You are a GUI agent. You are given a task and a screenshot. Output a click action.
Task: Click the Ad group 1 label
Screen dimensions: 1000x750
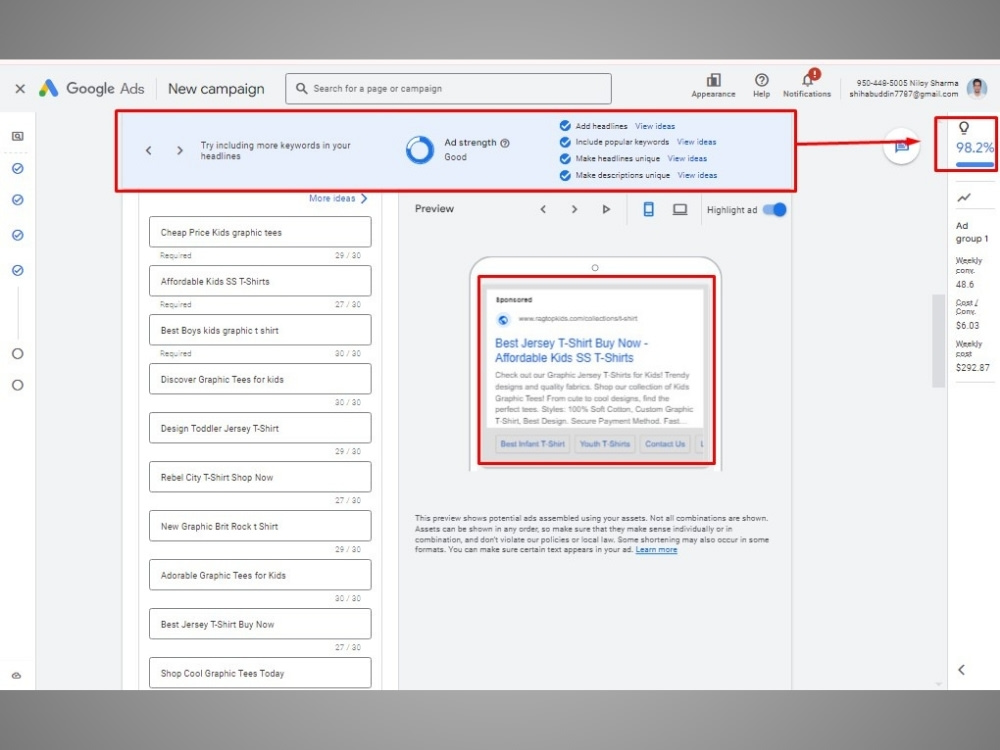pos(971,232)
